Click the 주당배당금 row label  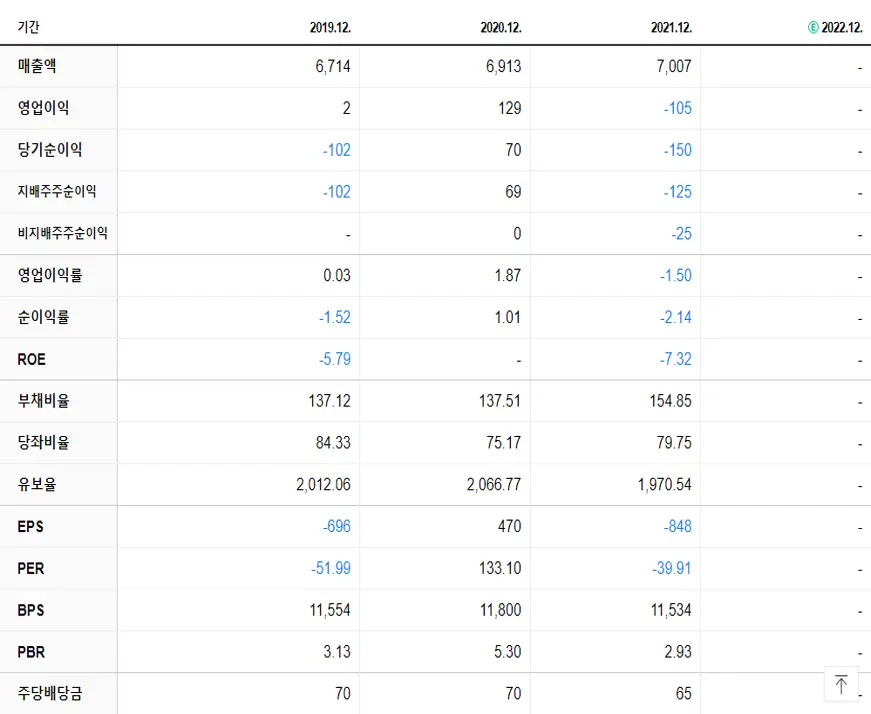coord(50,693)
